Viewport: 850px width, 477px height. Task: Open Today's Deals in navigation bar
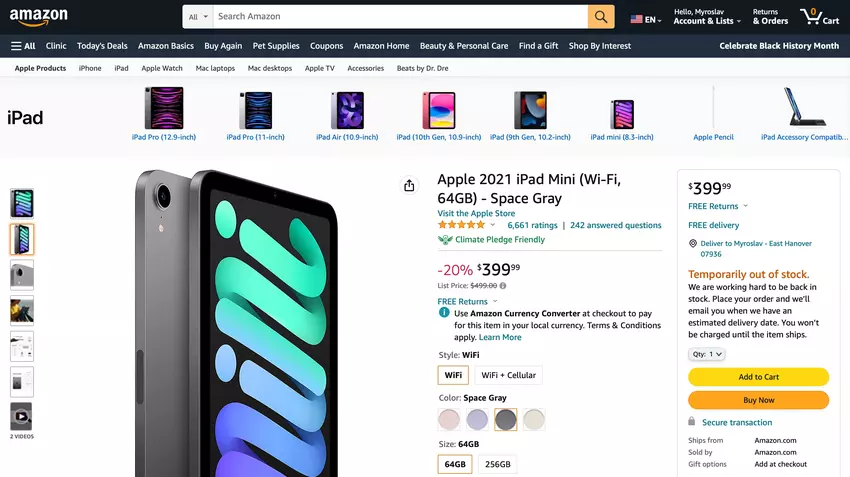(x=102, y=46)
